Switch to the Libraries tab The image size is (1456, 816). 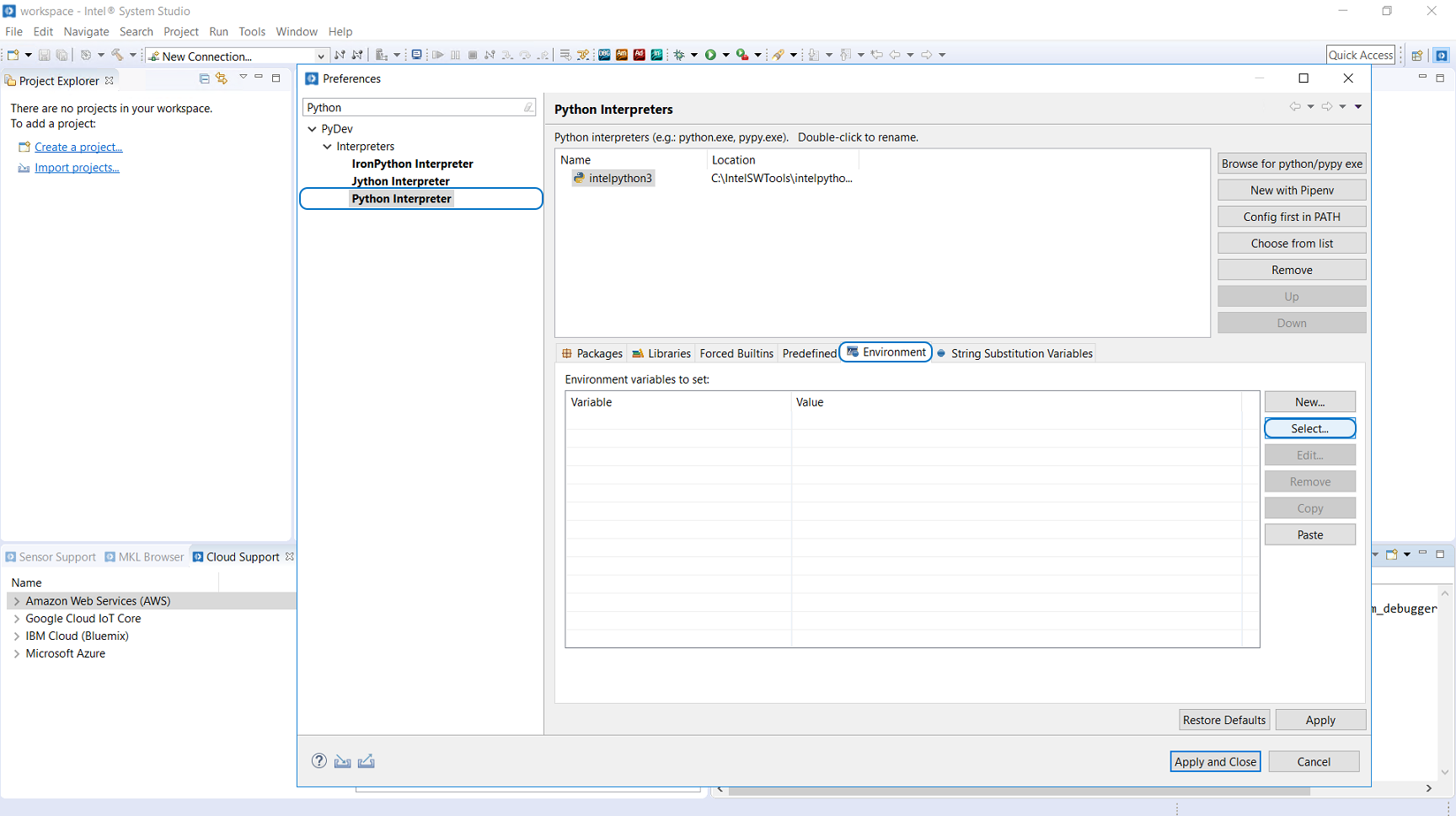(661, 353)
